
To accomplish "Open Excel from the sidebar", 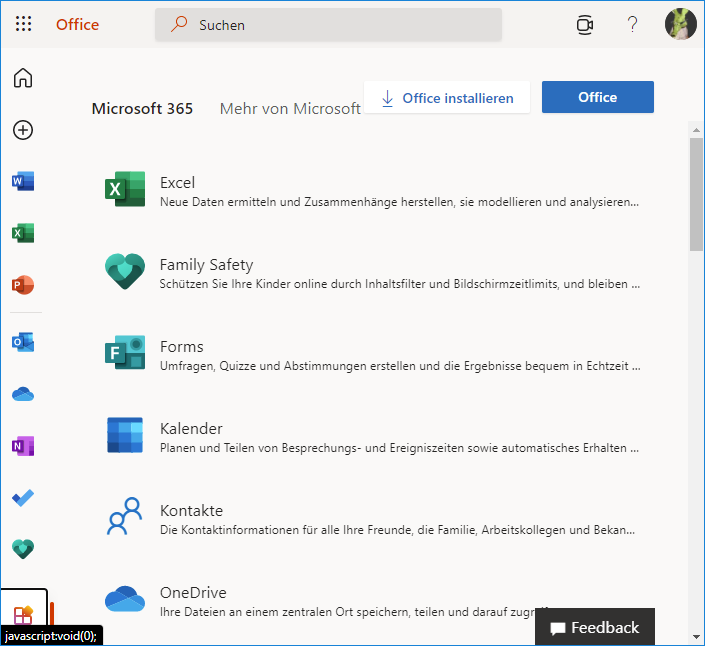I will click(x=23, y=233).
